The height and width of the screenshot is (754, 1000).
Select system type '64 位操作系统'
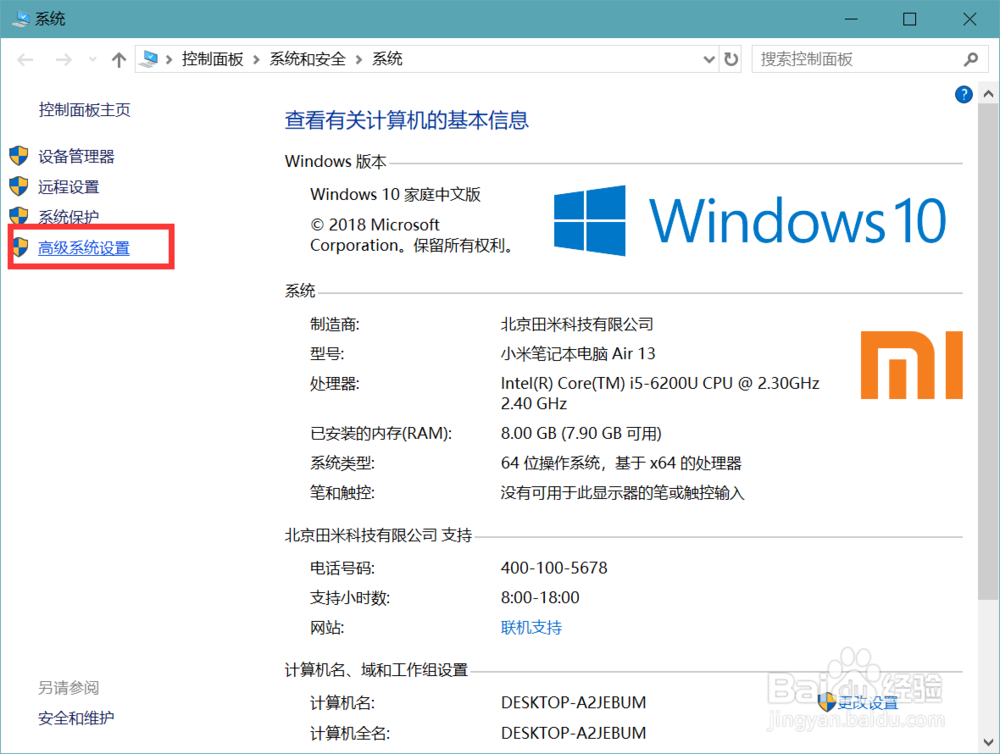(550, 463)
